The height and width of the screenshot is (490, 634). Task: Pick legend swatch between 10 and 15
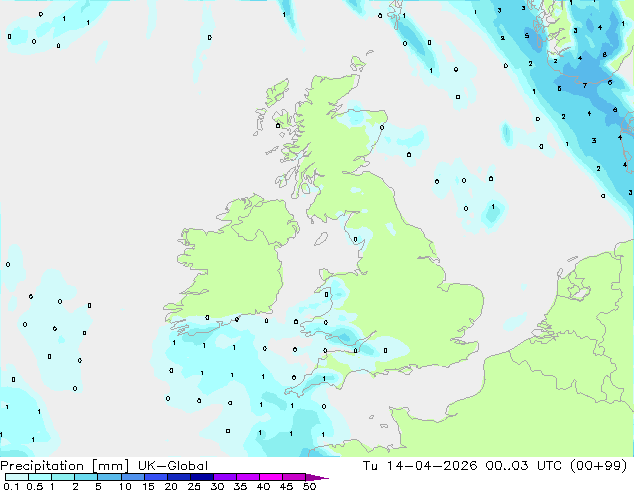[x=133, y=477]
